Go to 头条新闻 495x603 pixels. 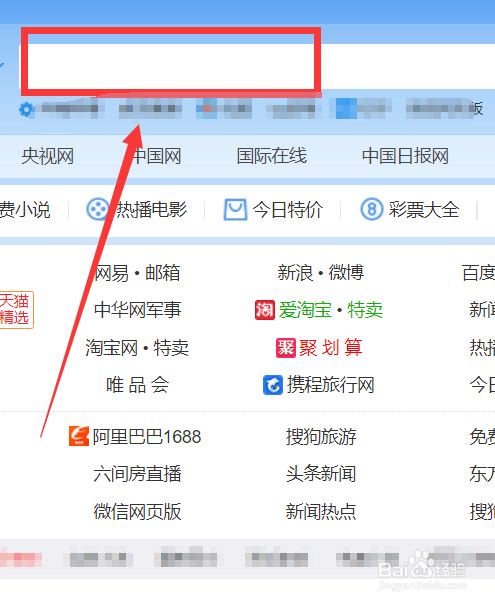321,474
